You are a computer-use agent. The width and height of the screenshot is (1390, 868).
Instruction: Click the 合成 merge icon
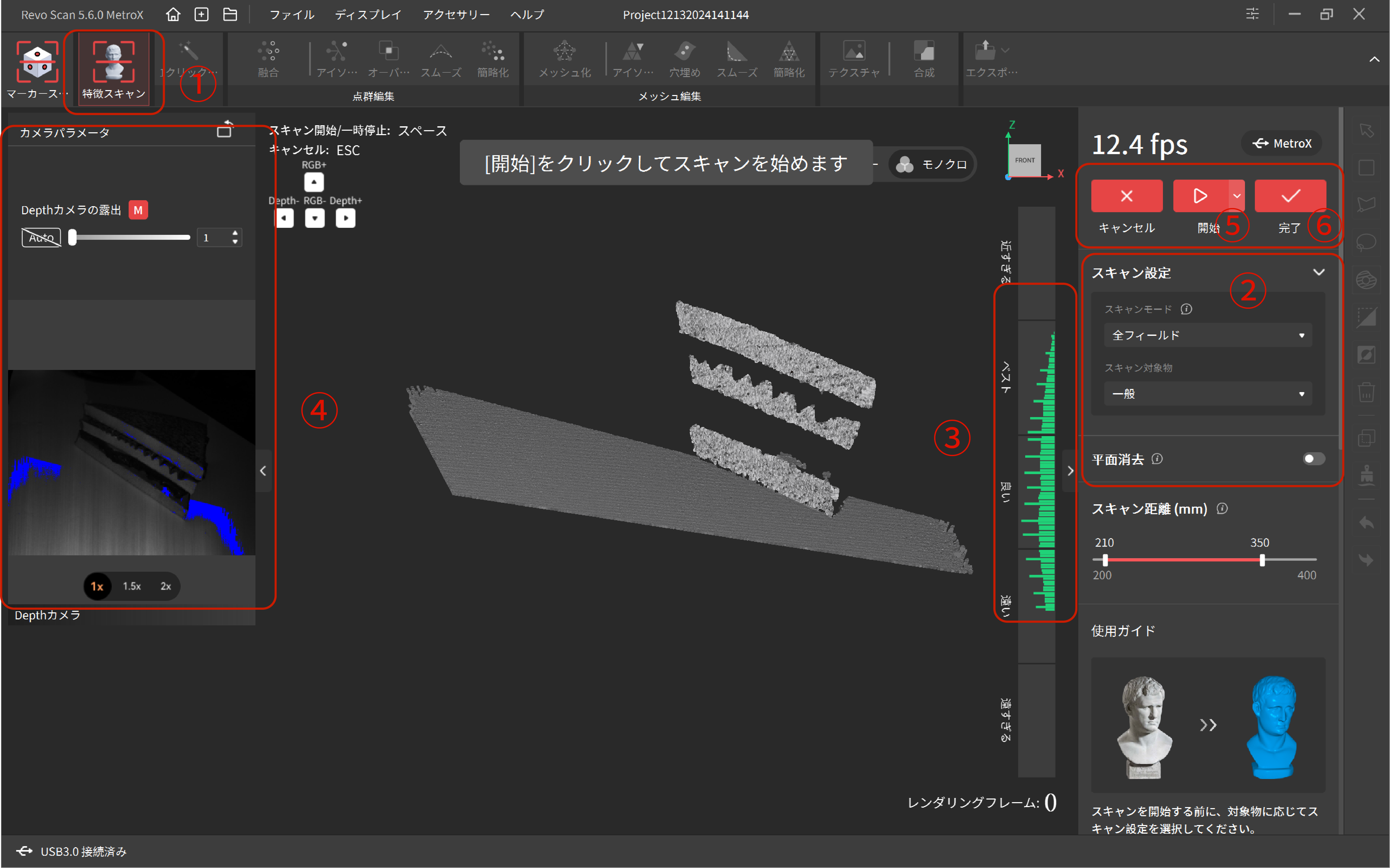tap(924, 52)
